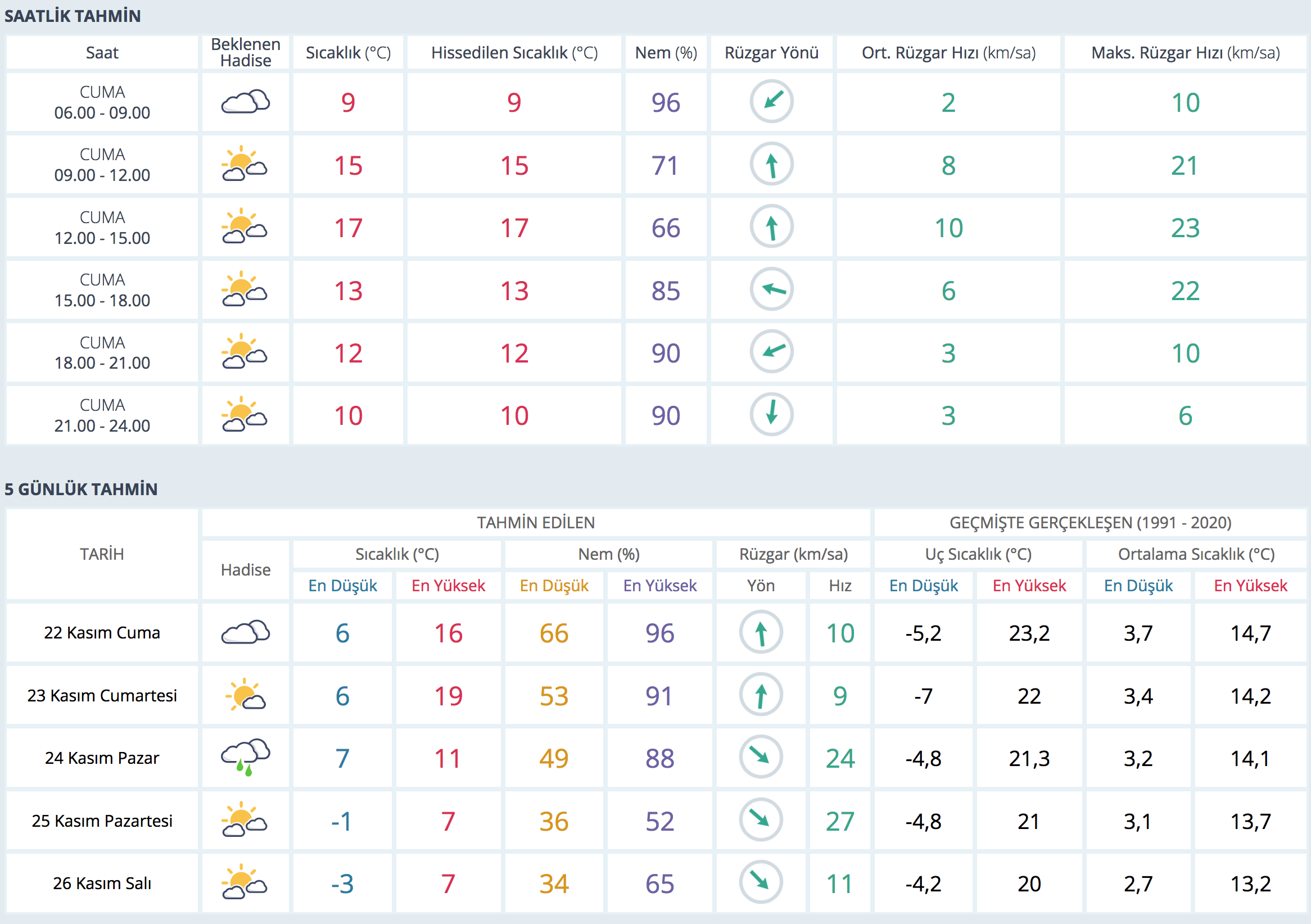Click the downward wind arrow for CUMA 21.00 - 24.00
This screenshot has height=924, width=1311.
[x=771, y=414]
